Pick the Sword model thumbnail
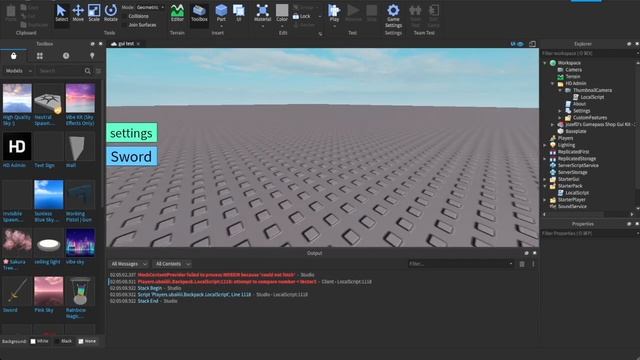The height and width of the screenshot is (360, 640). [17, 291]
